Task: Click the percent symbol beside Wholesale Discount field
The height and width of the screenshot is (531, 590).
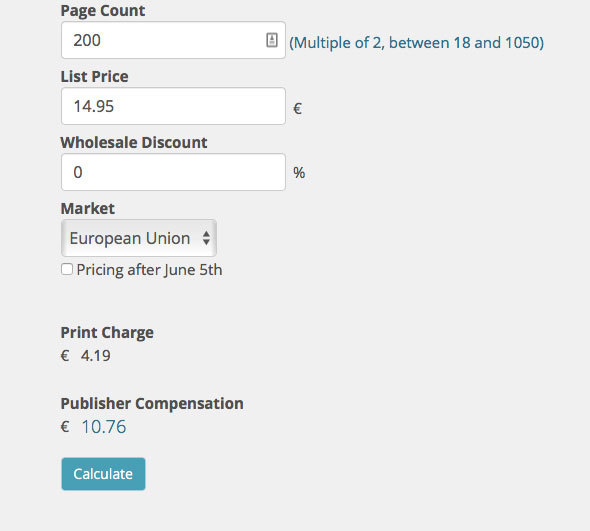Action: point(299,173)
